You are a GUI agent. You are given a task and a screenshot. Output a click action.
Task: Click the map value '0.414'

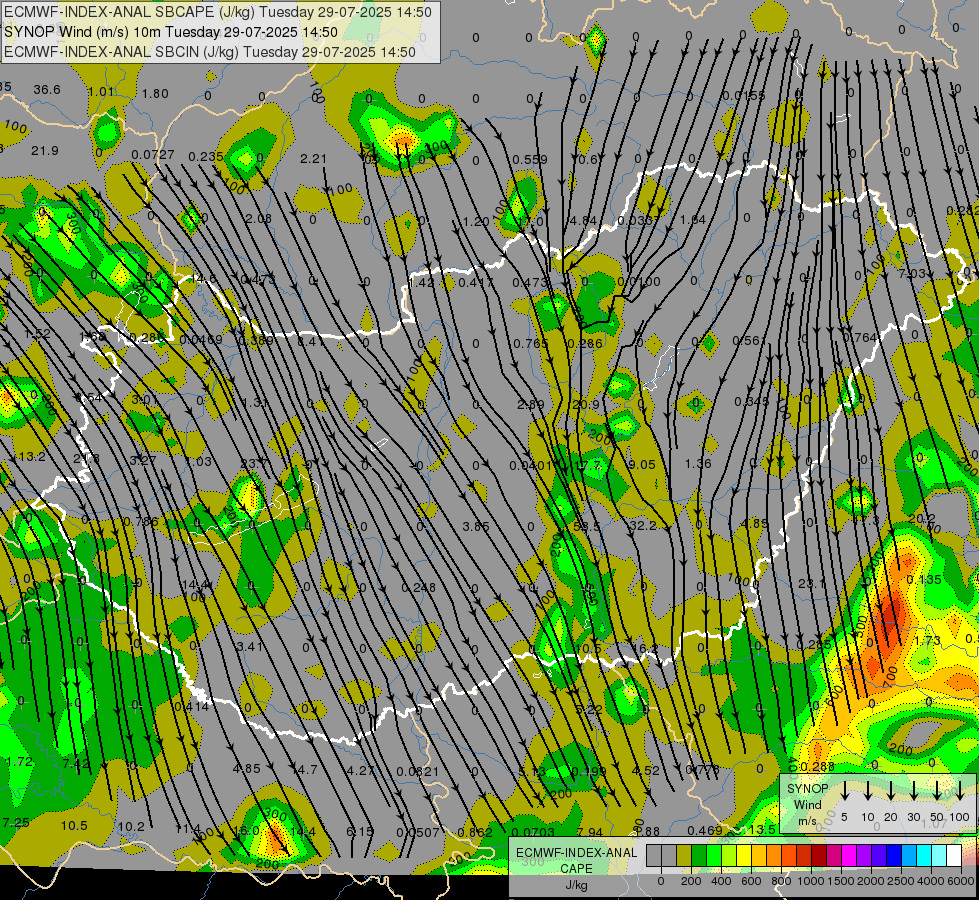click(191, 706)
